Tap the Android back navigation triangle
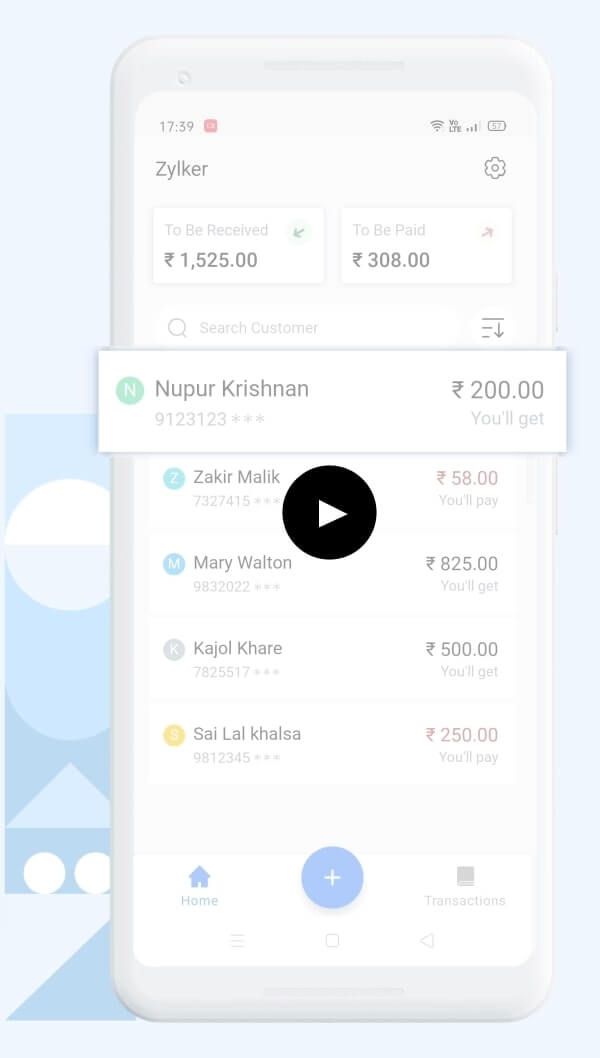Viewport: 600px width, 1058px height. (x=427, y=940)
